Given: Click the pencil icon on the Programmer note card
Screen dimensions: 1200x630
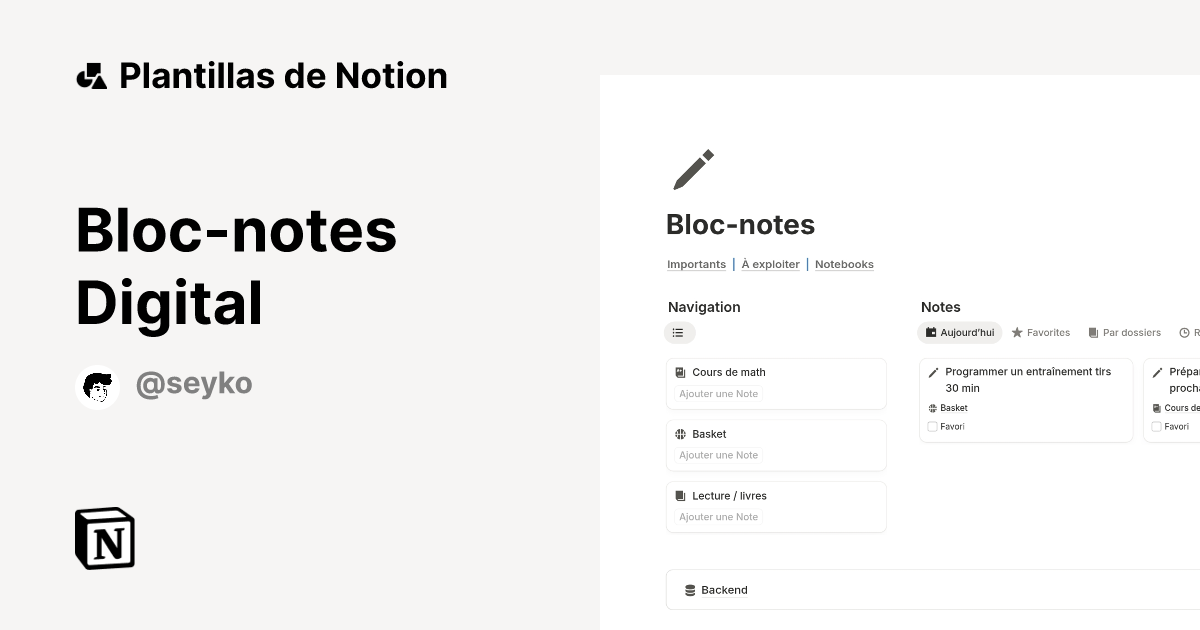Looking at the screenshot, I should click(x=933, y=371).
